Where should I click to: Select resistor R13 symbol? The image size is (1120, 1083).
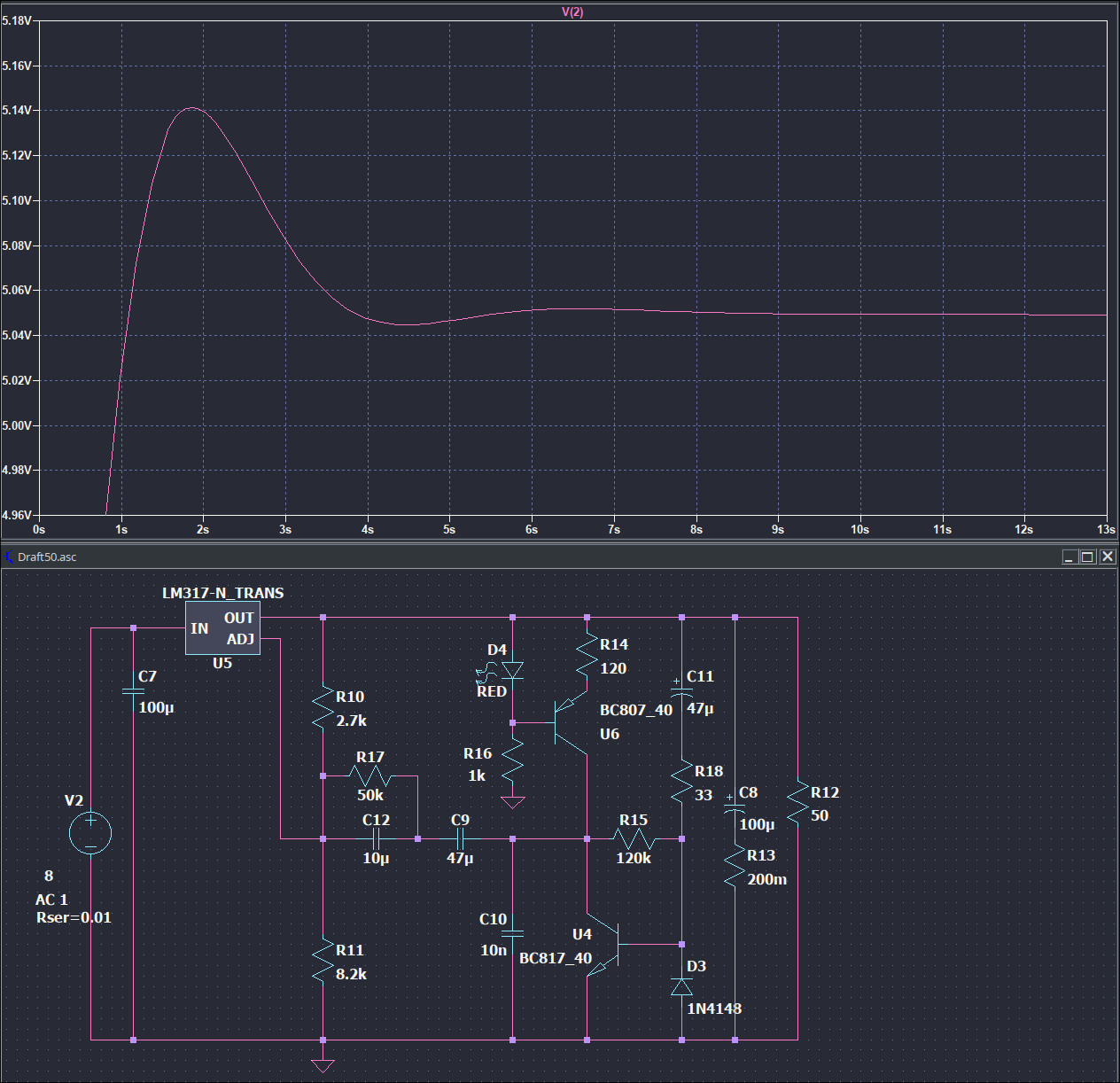pos(735,867)
